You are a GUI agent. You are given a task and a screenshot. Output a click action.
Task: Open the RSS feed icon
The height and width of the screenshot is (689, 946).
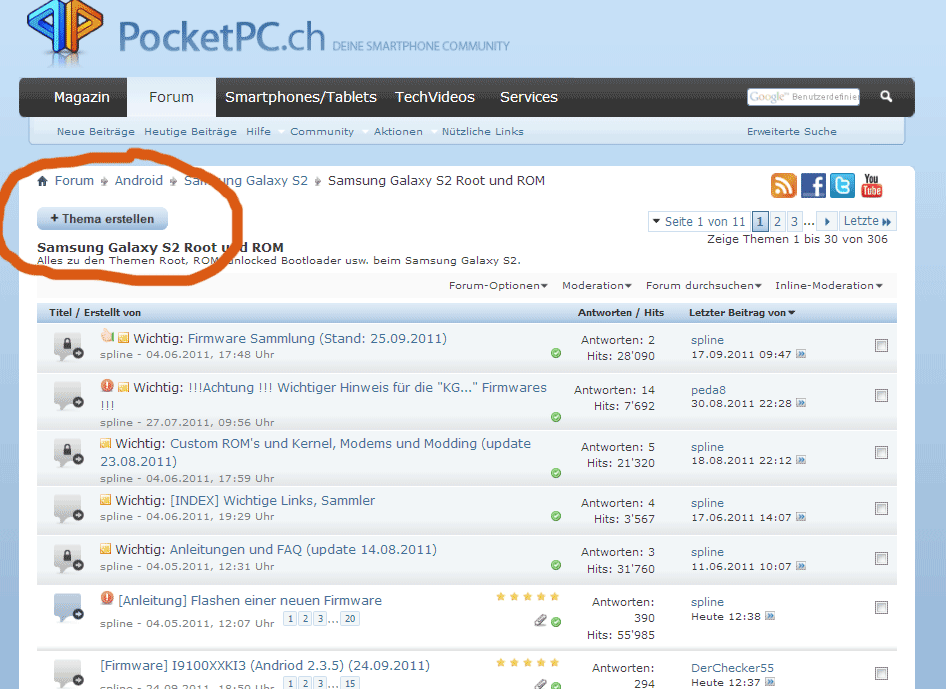click(x=783, y=186)
